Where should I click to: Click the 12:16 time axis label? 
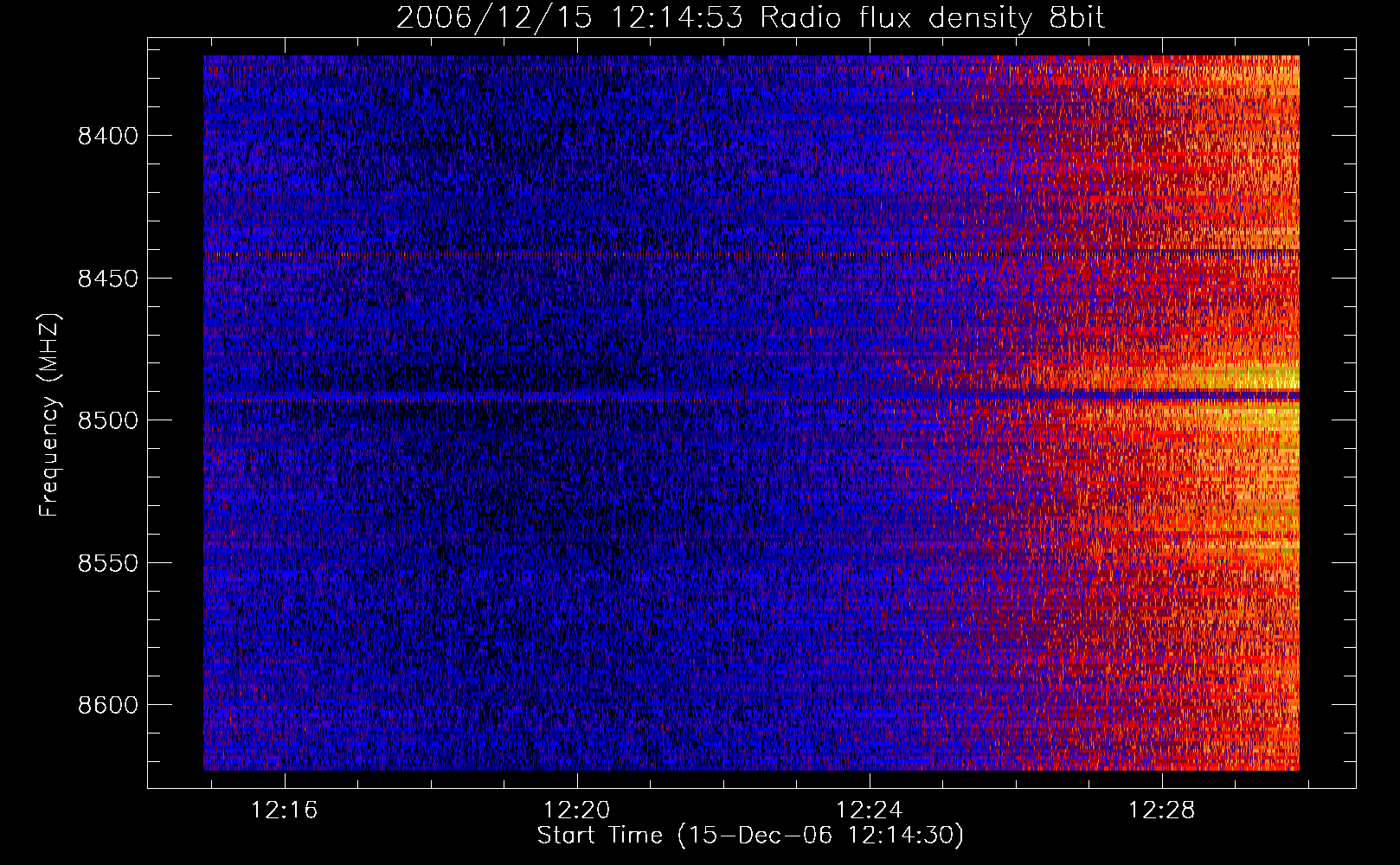[x=285, y=810]
